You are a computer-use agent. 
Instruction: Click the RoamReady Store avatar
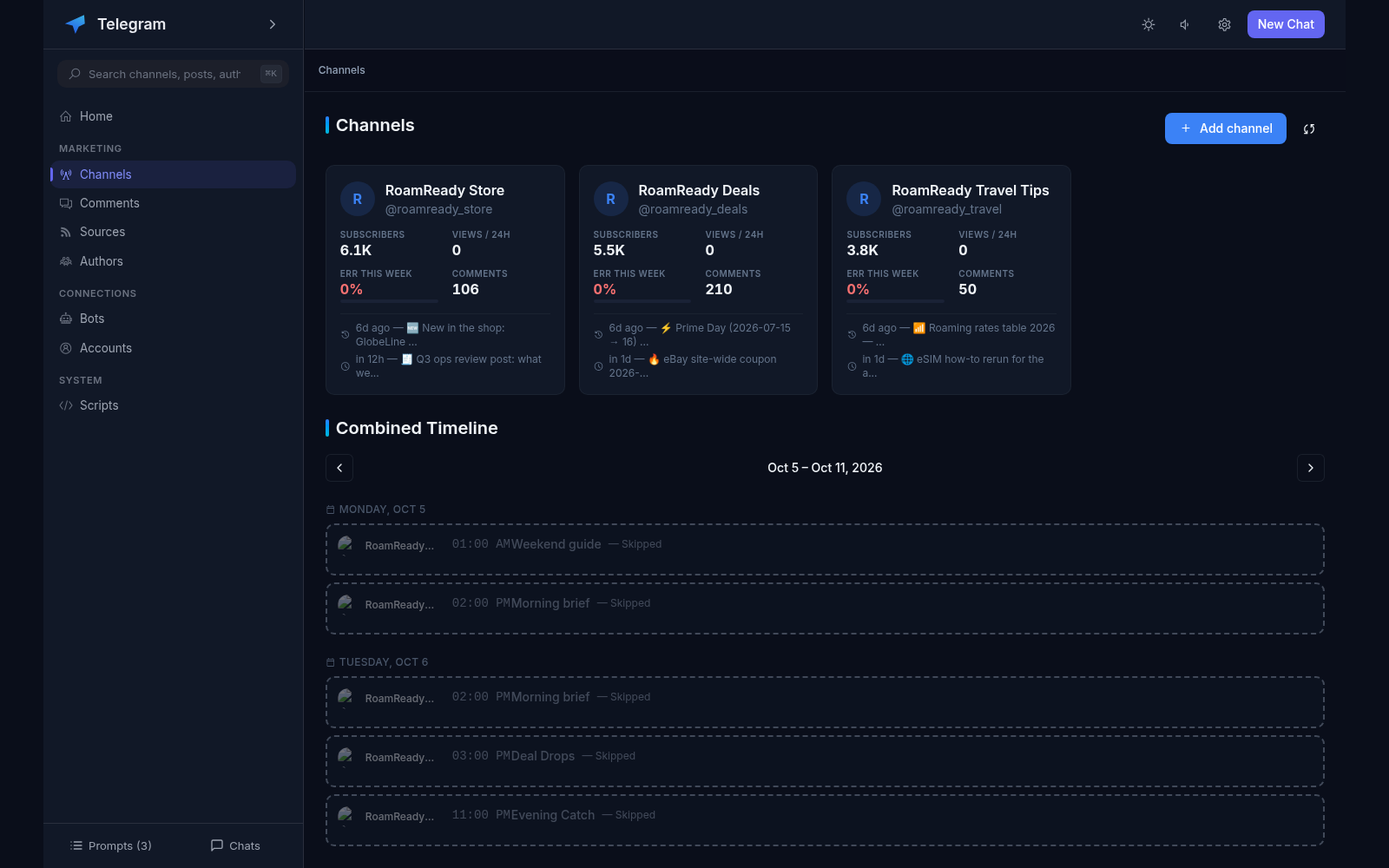(x=358, y=199)
